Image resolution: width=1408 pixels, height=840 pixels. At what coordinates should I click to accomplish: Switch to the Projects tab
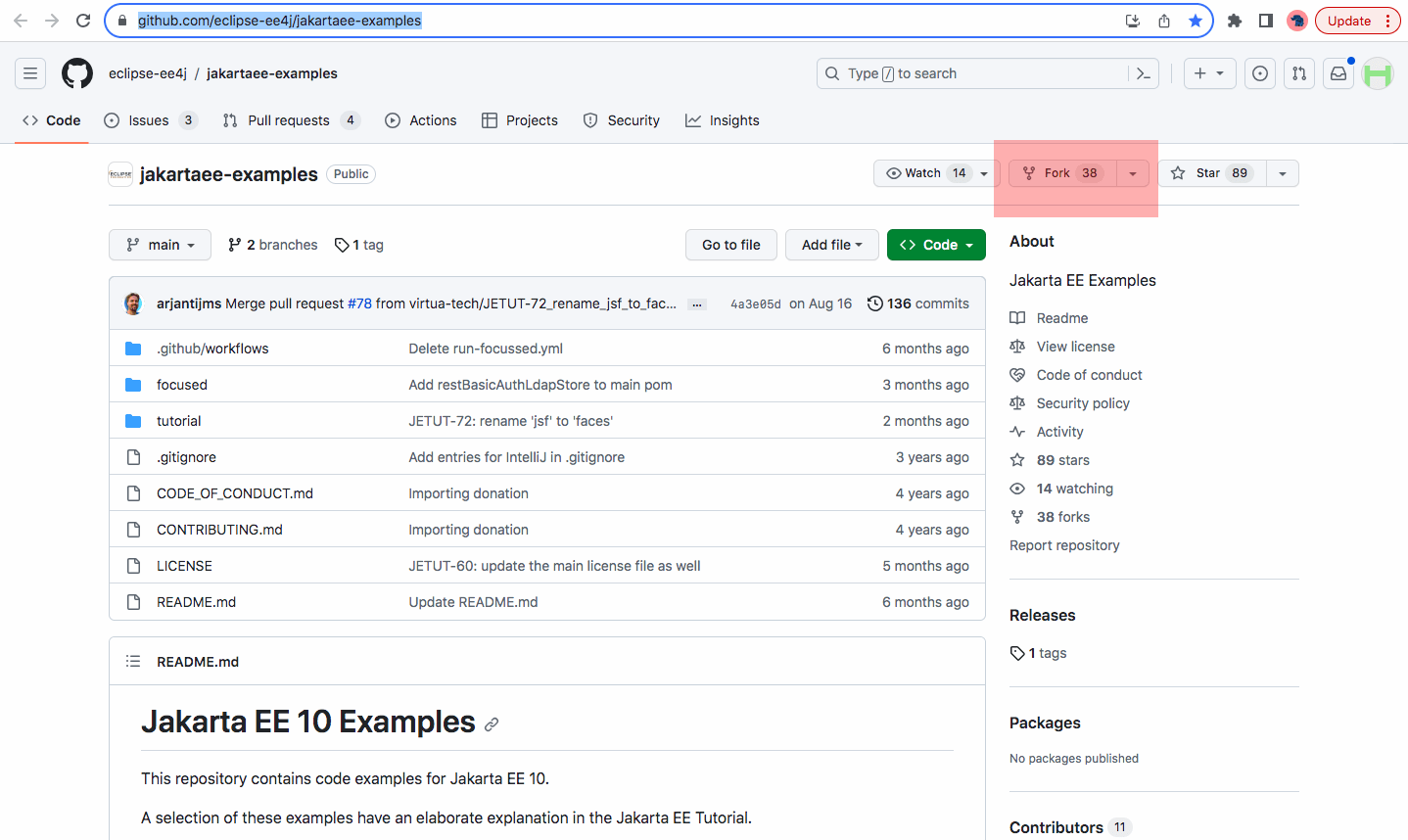[520, 120]
